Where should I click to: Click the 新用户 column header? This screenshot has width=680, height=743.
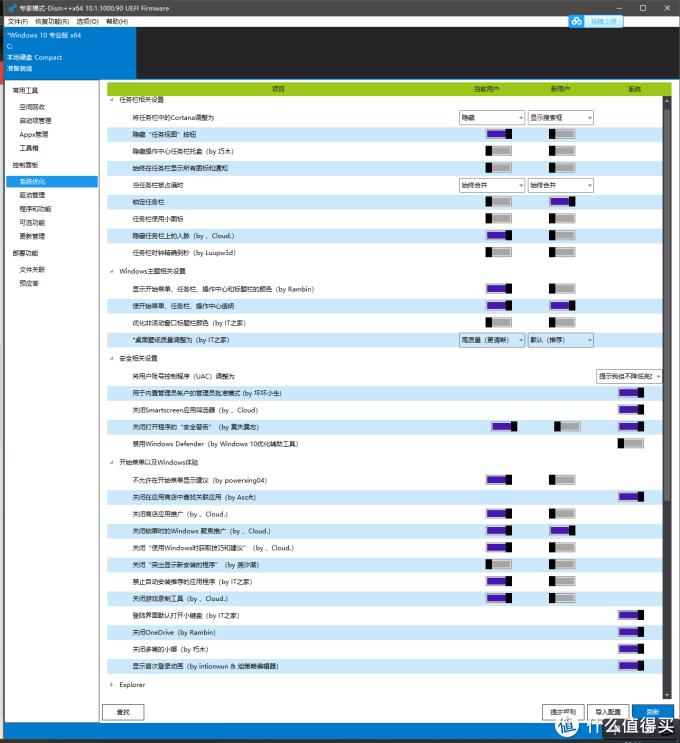[x=560, y=89]
